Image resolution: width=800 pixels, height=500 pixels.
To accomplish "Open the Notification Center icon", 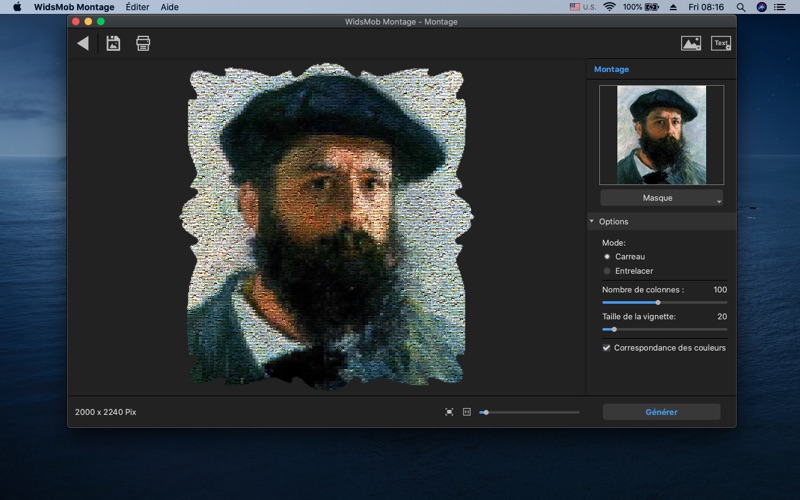I will click(x=780, y=7).
